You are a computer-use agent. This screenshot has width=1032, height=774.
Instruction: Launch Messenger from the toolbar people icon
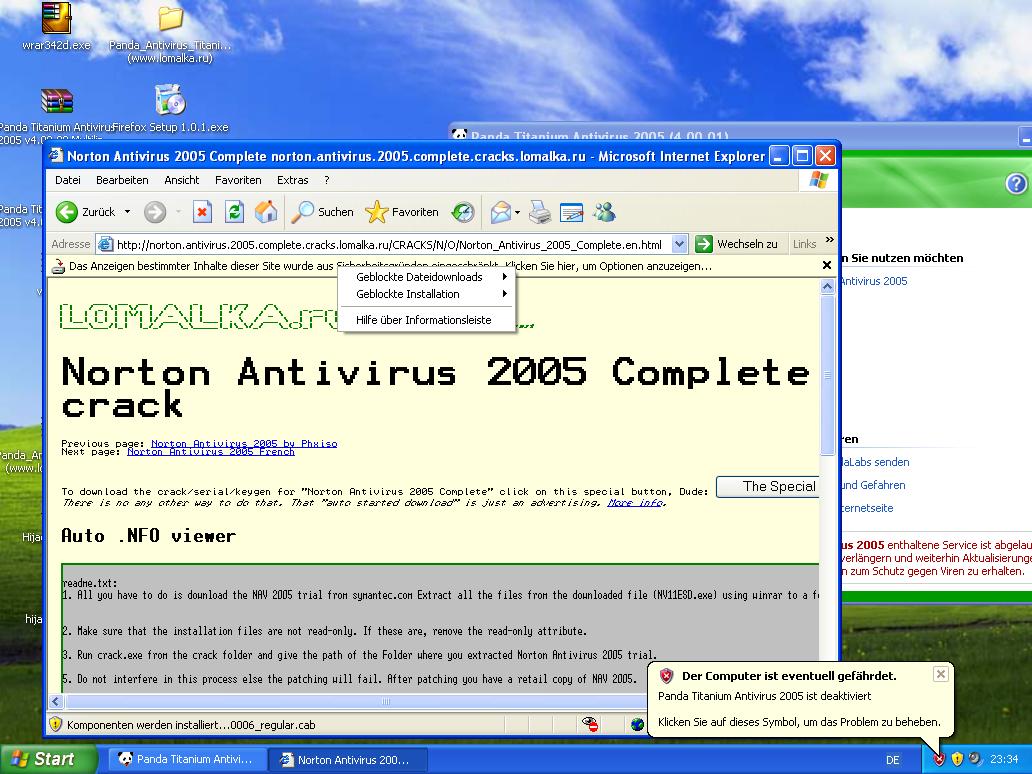coord(604,212)
